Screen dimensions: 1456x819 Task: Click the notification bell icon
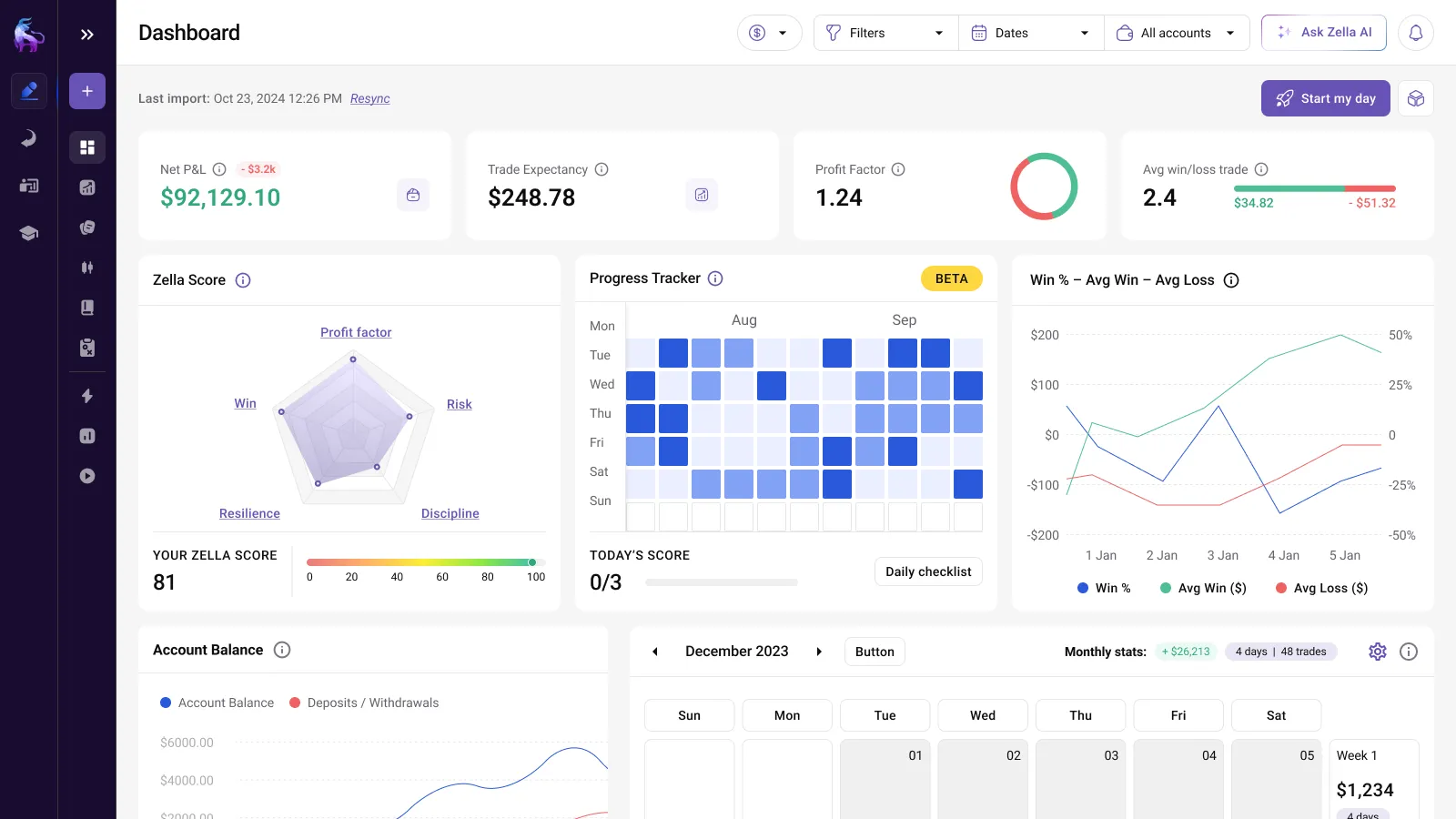1415,33
